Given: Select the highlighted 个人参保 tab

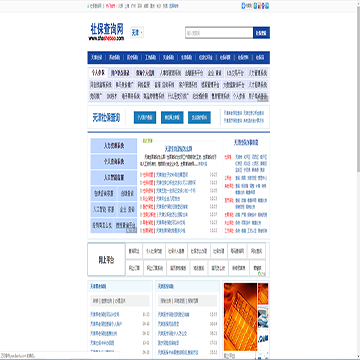Looking at the screenshot, I should (x=98, y=73).
